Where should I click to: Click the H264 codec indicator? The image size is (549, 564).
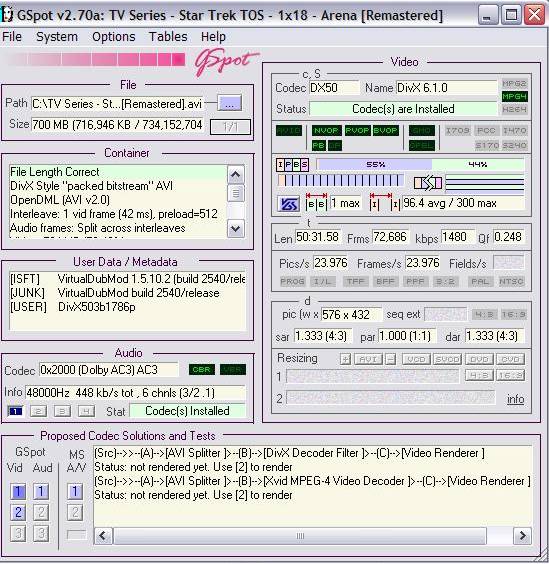coord(514,109)
